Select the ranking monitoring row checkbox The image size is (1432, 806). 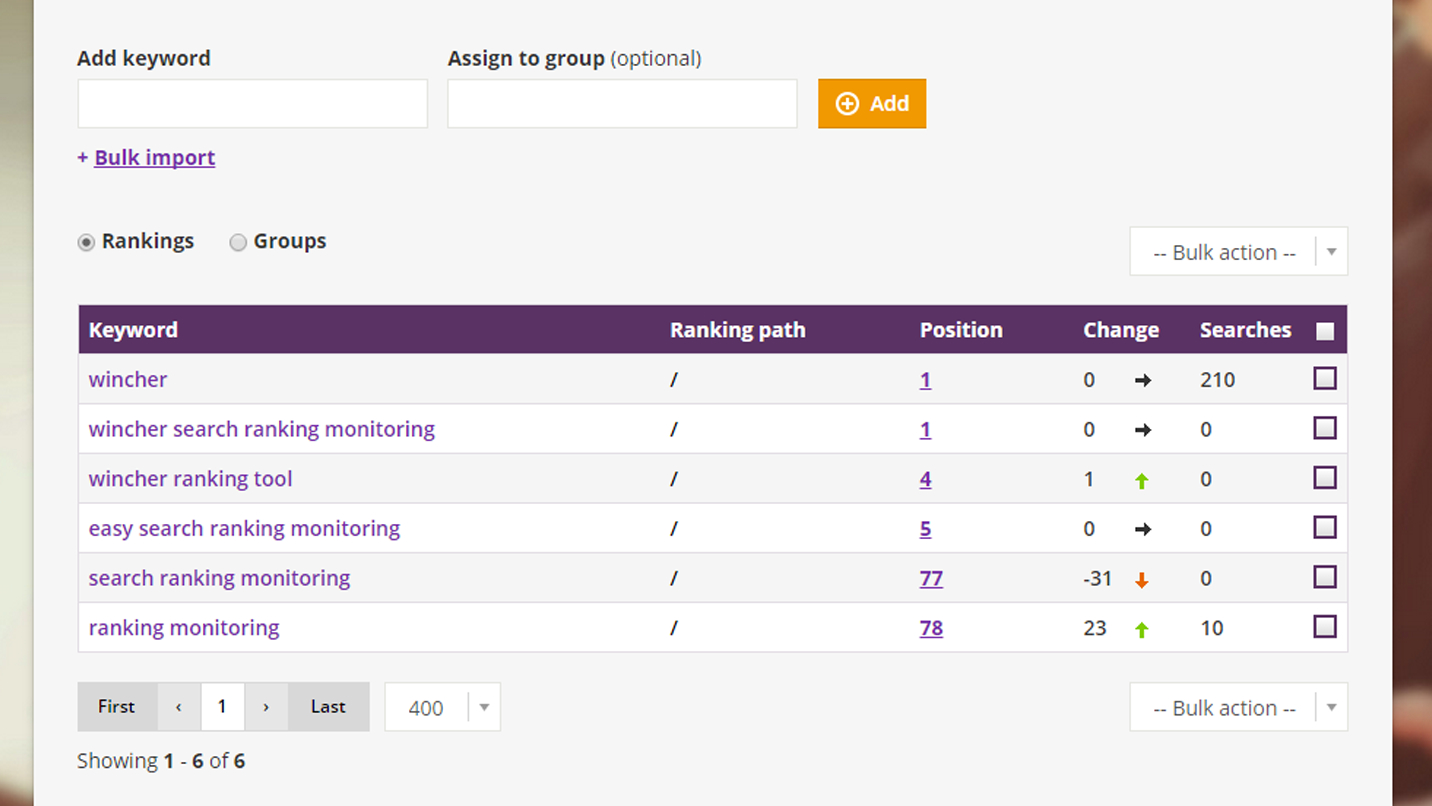point(1325,627)
